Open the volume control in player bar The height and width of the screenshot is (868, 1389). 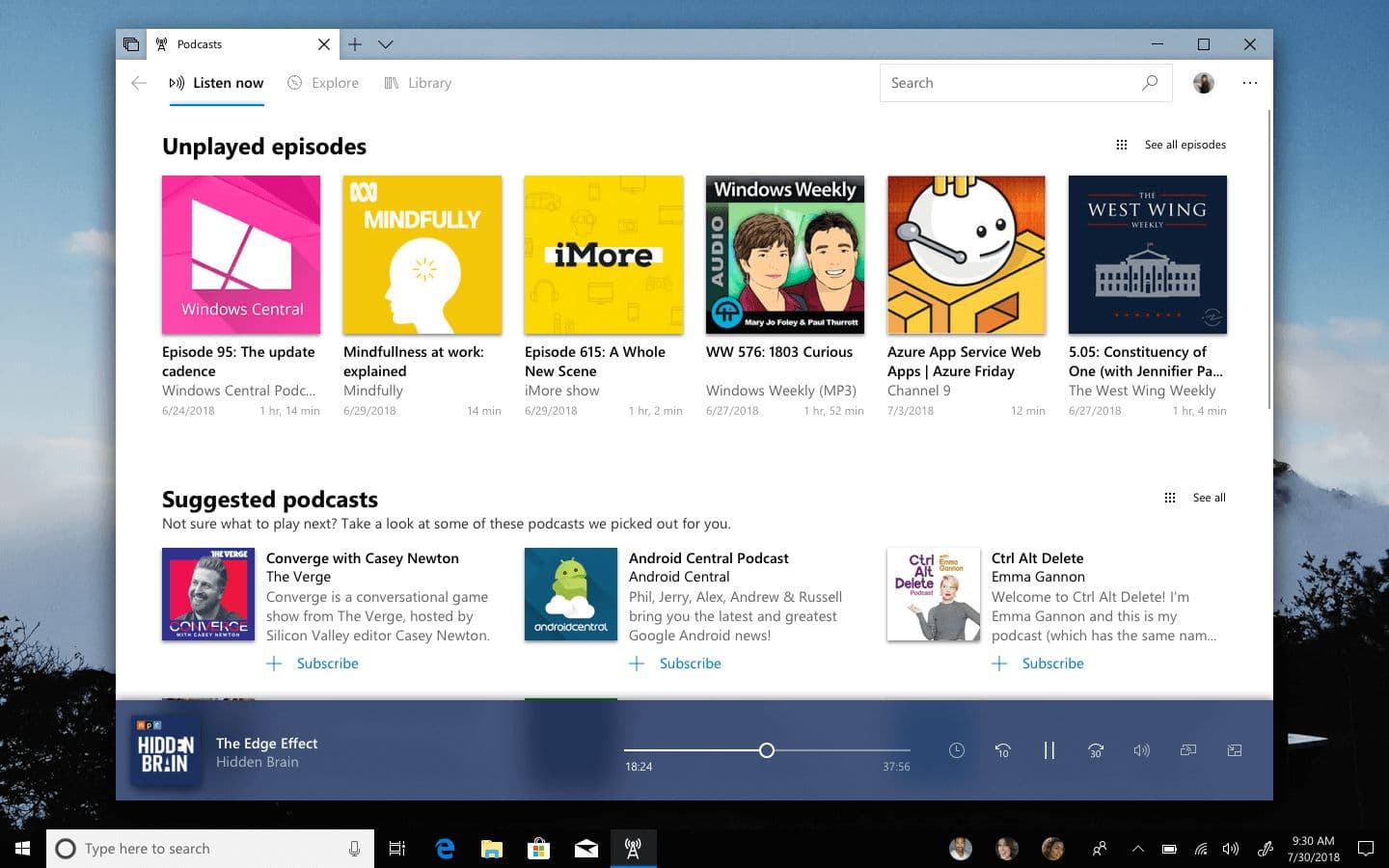(x=1142, y=750)
